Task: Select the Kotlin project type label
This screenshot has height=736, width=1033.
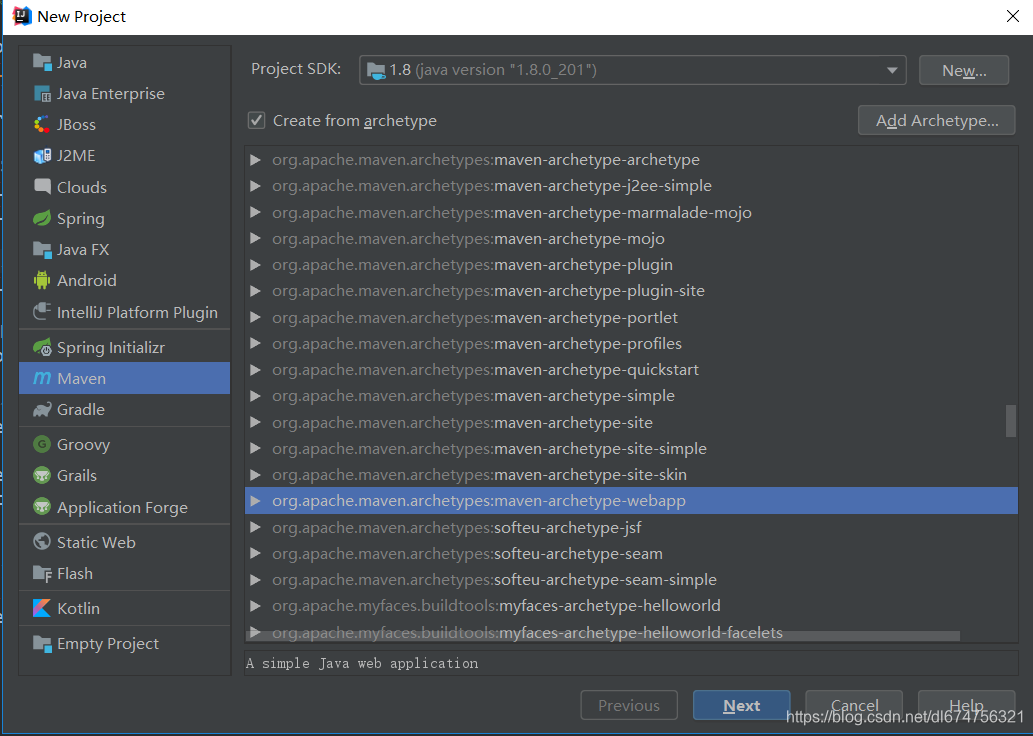Action: (x=78, y=608)
